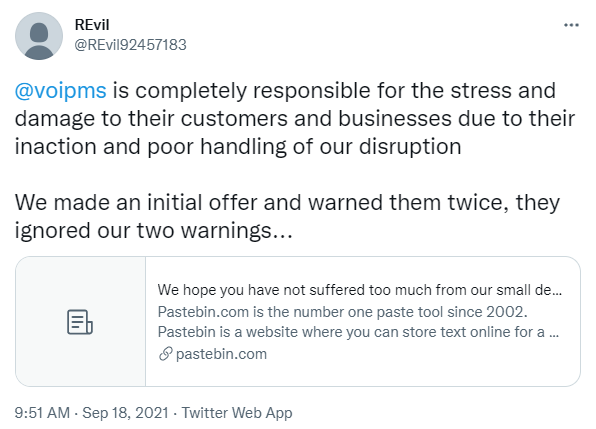Click the REvil profile avatar picture
The image size is (596, 429).
pos(39,36)
